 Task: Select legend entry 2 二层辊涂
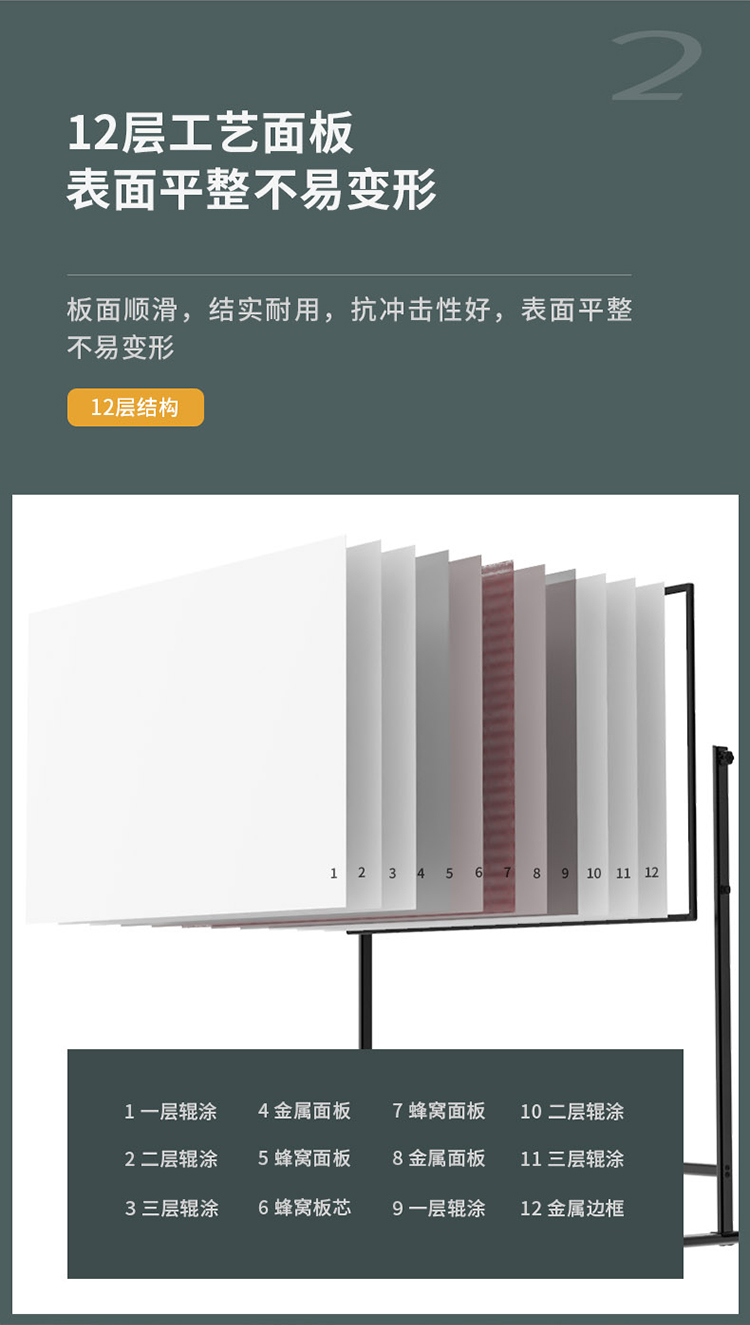coord(171,1159)
